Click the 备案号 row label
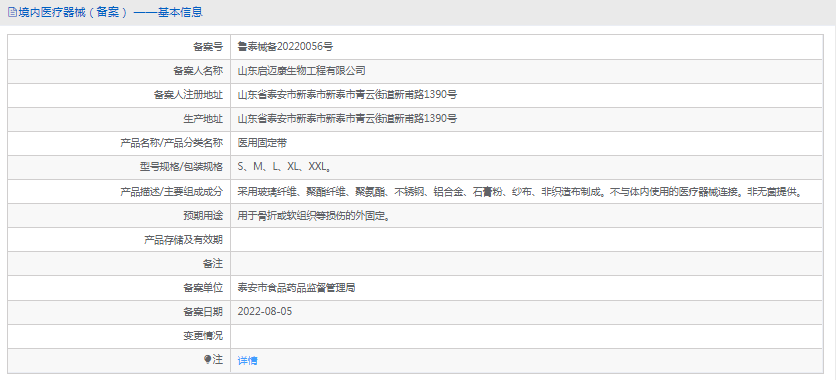836x380 pixels. click(208, 47)
